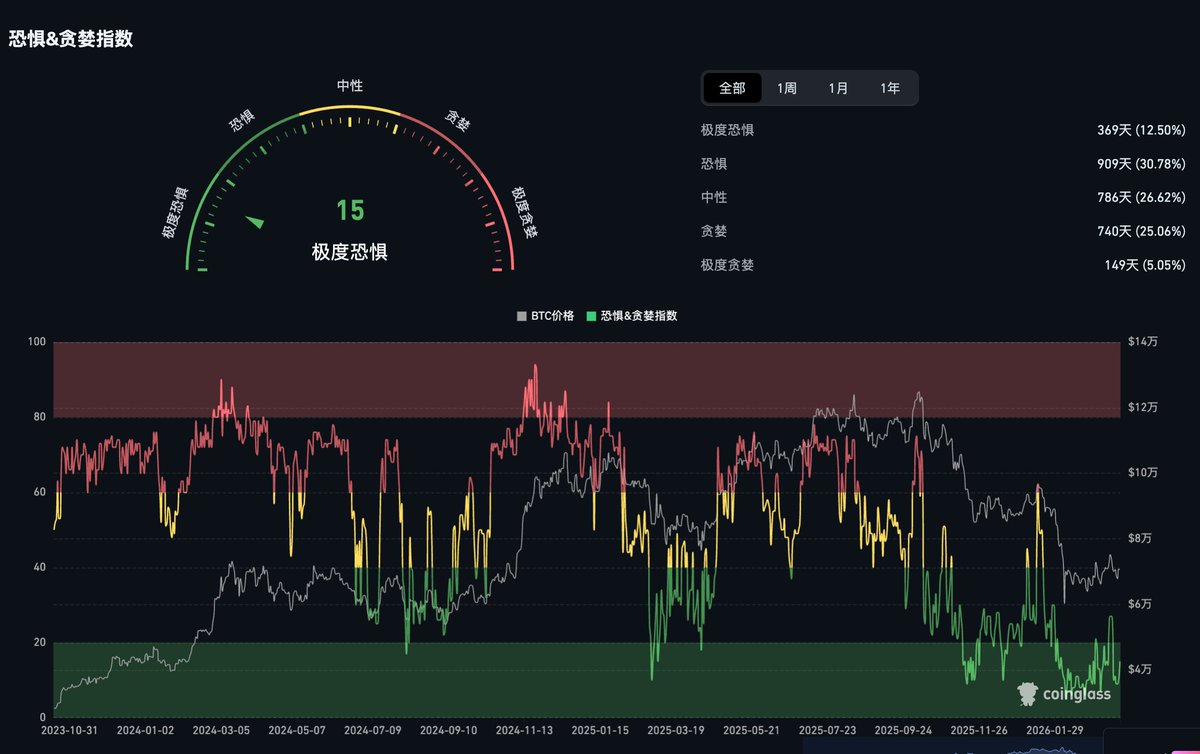Click the 2025-11-26 date on x-axis
1200x754 pixels.
980,731
